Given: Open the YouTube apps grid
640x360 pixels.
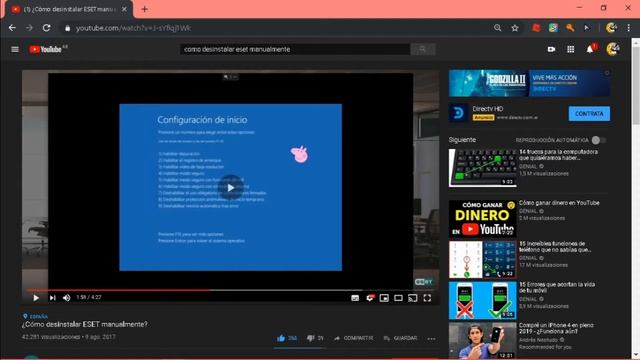Looking at the screenshot, I should tap(571, 49).
